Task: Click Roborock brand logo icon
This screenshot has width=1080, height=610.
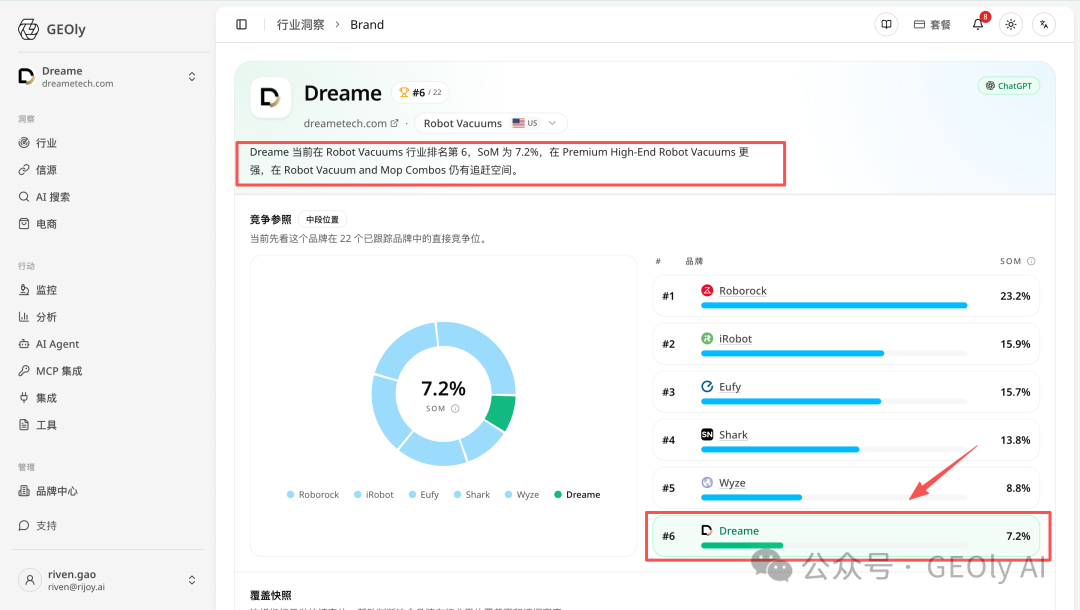Action: [707, 291]
